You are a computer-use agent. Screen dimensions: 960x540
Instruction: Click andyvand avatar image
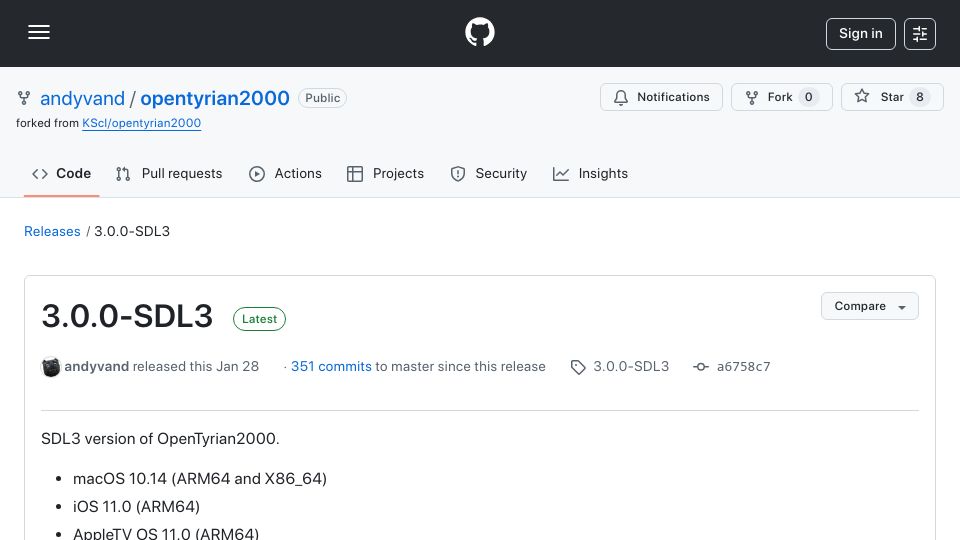pos(51,367)
